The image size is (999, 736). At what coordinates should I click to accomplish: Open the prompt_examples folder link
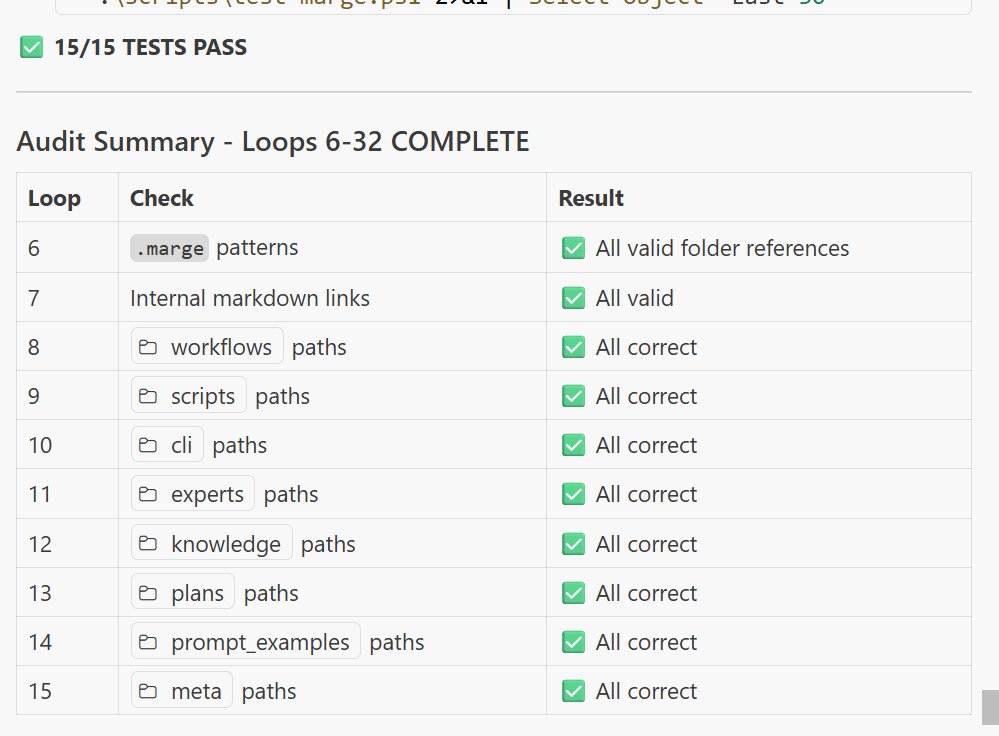(x=246, y=642)
